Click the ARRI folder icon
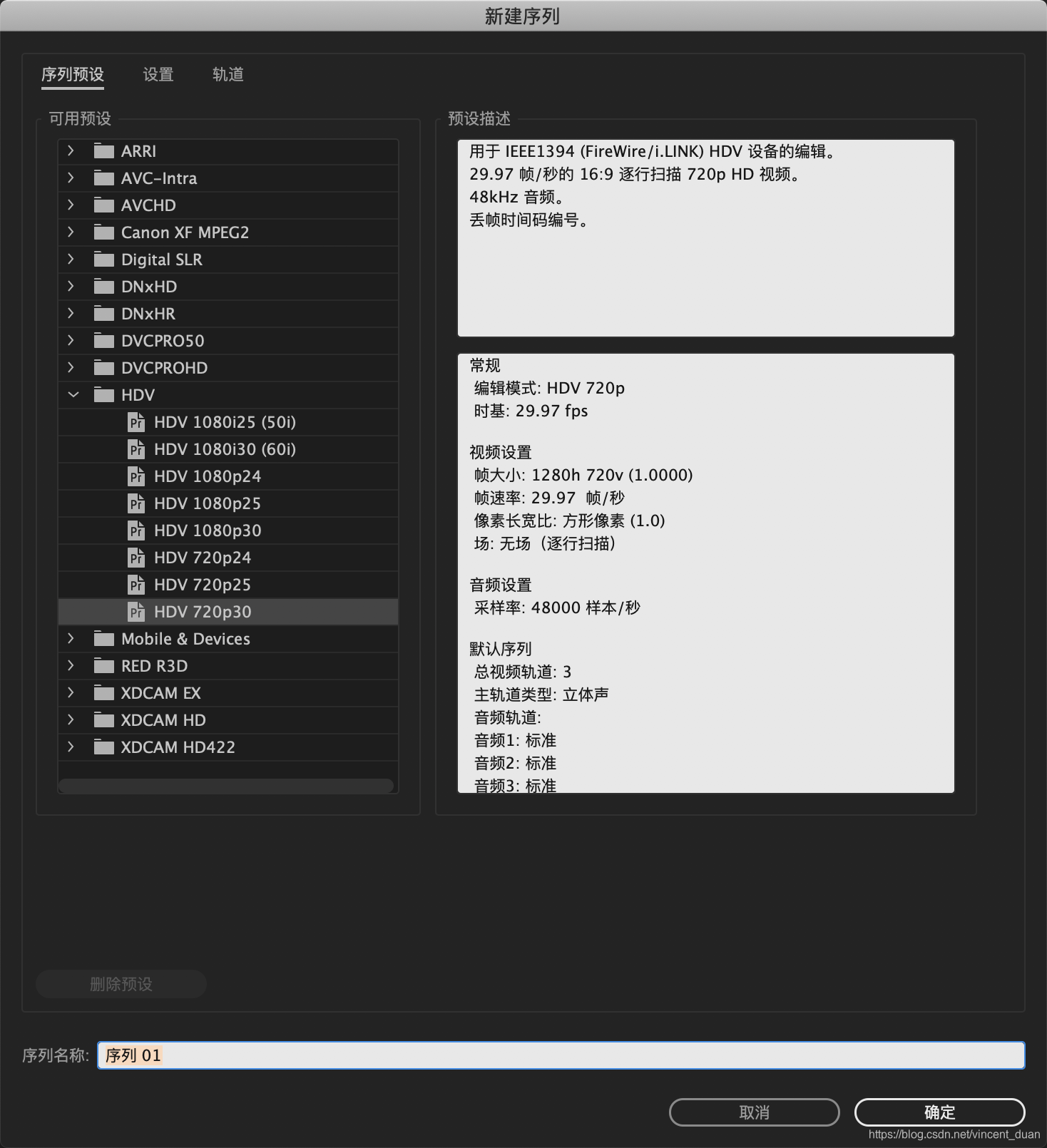The image size is (1047, 1148). pyautogui.click(x=104, y=151)
